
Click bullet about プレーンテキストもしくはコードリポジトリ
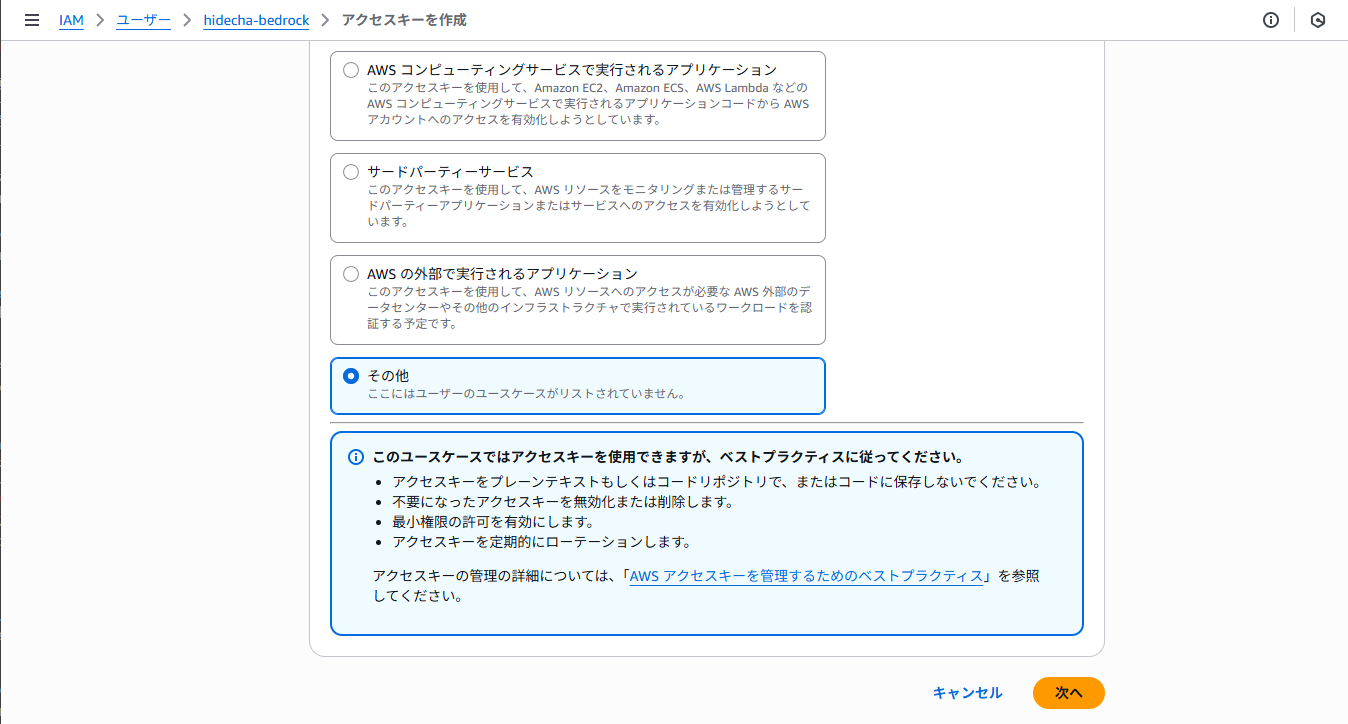(717, 482)
